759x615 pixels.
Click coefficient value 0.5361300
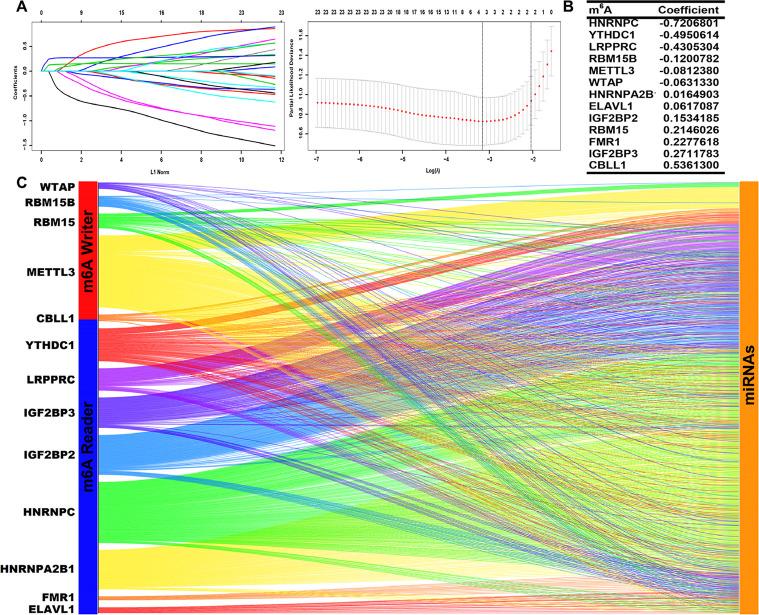(x=691, y=165)
